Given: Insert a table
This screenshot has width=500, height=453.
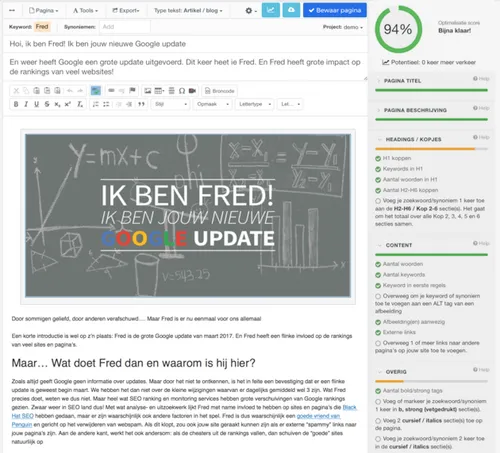Looking at the screenshot, I should tap(159, 91).
